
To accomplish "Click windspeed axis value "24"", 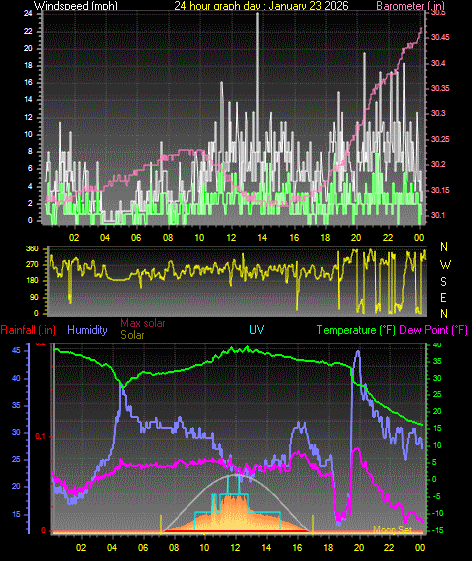I will (x=28, y=14).
